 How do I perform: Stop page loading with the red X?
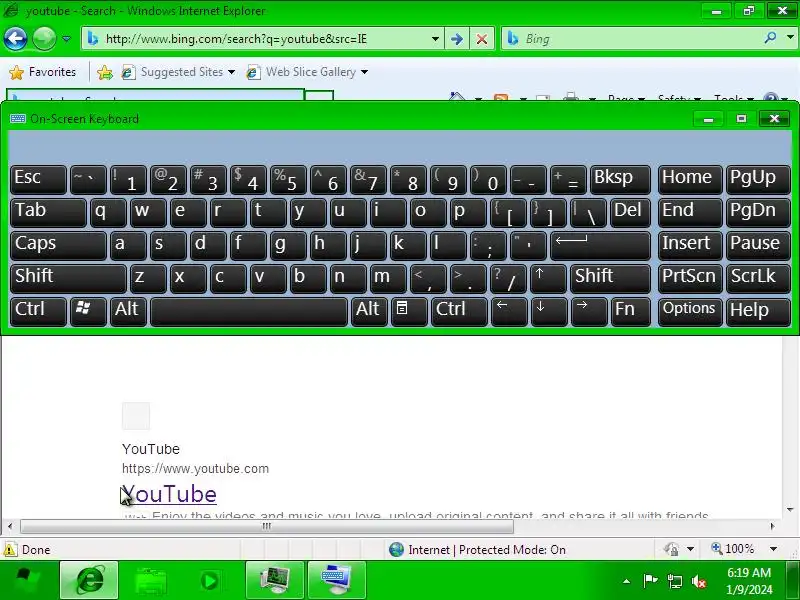pos(481,39)
